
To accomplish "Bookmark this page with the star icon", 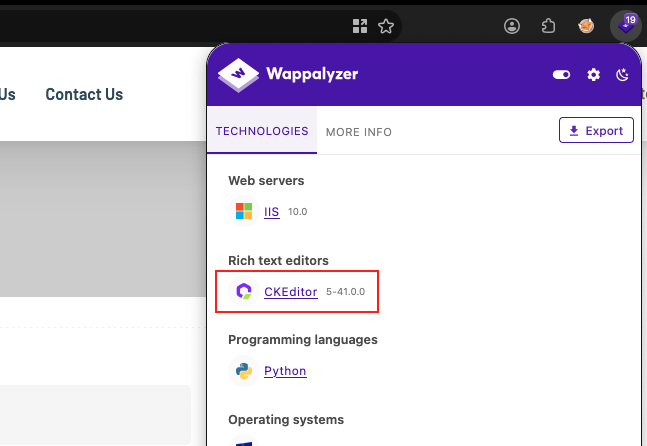I will point(386,26).
